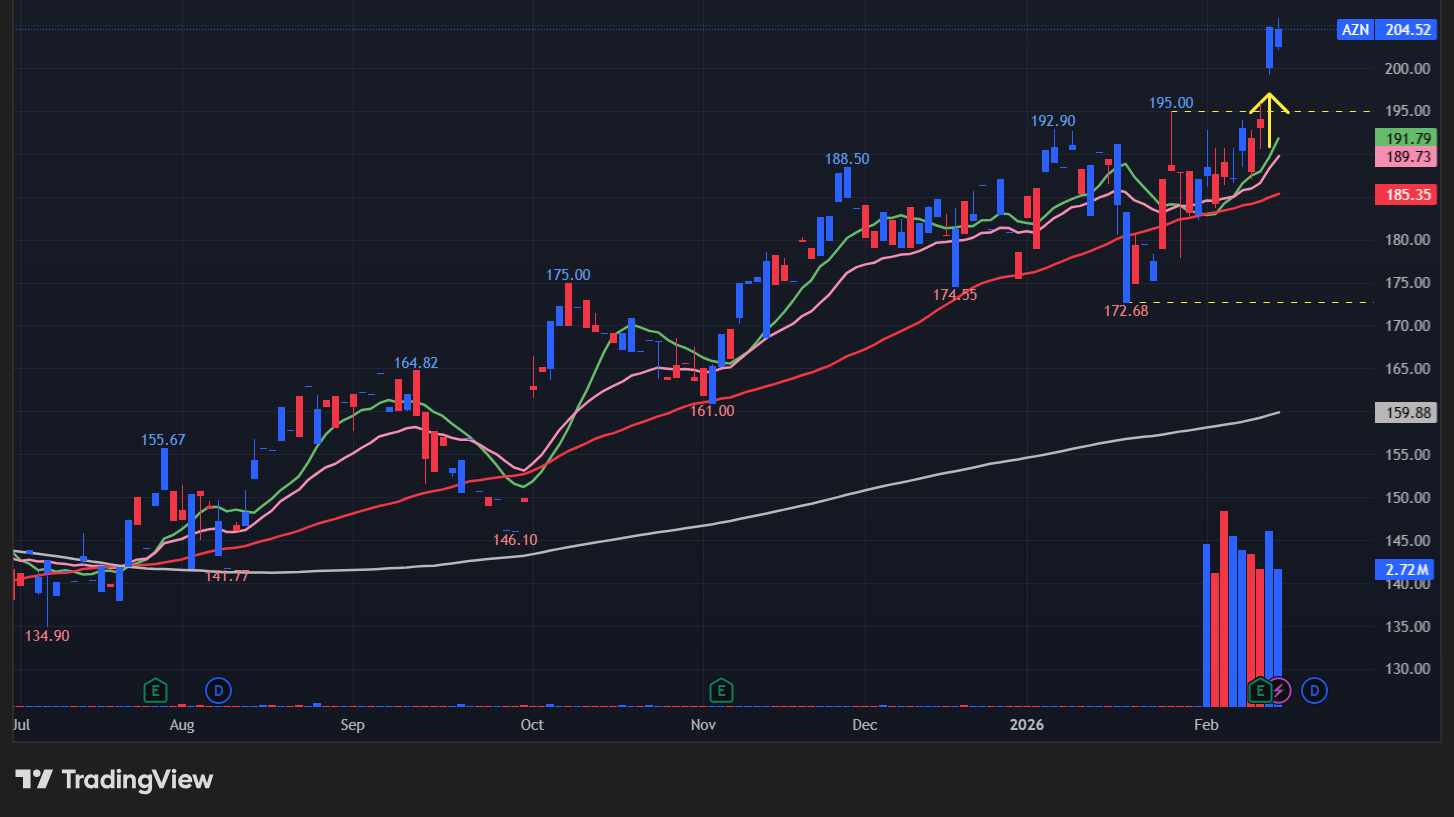Click the 204.52 current price label
Viewport: 1454px width, 817px height.
(1405, 30)
